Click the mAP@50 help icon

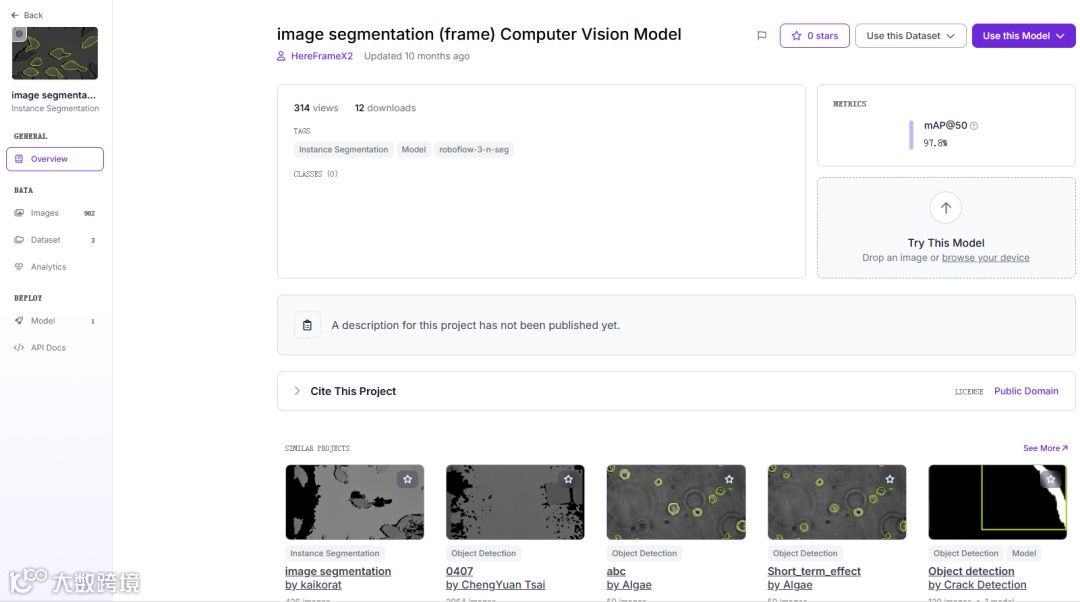coord(974,126)
